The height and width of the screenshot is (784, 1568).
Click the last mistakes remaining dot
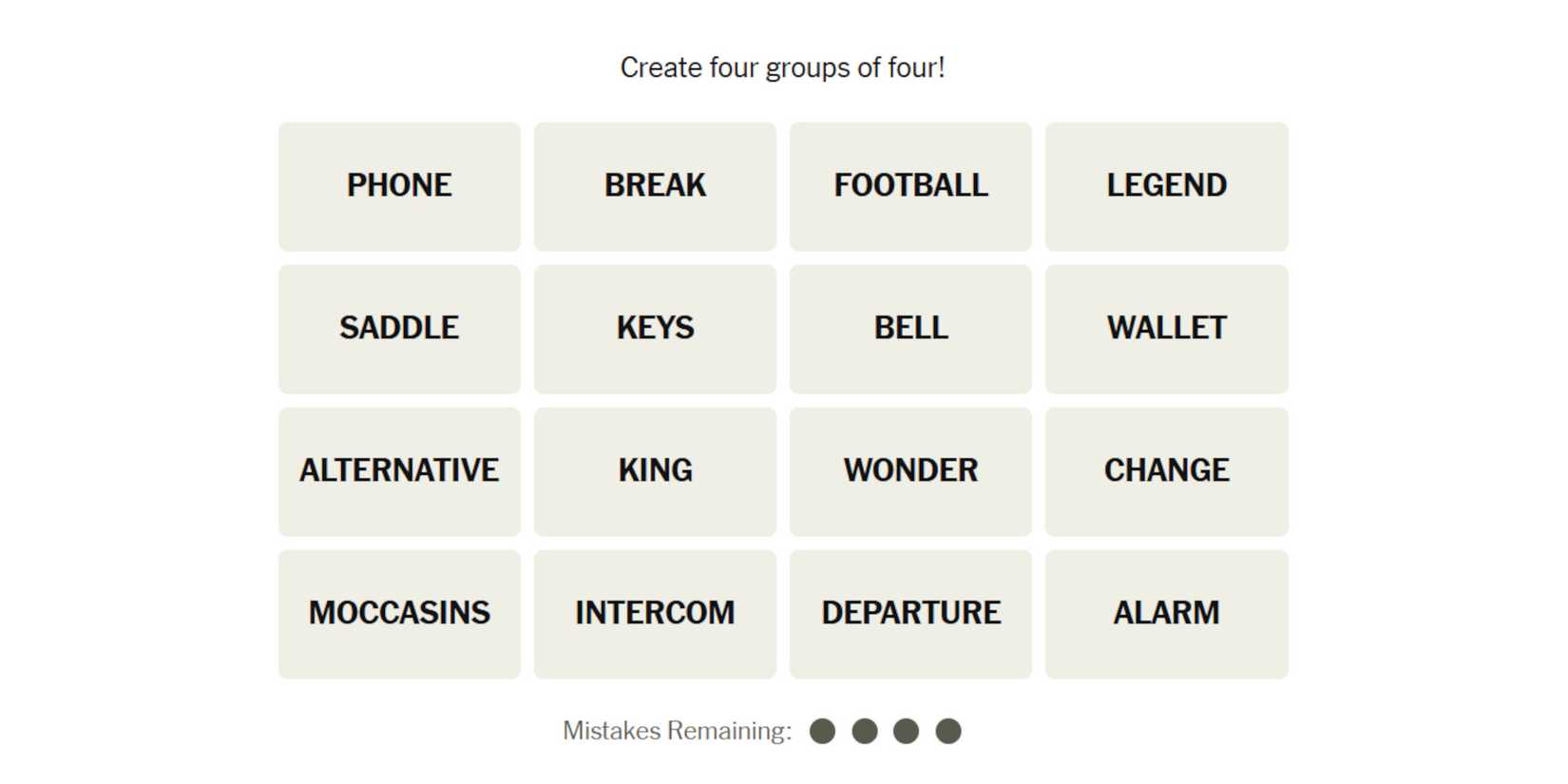coord(948,731)
